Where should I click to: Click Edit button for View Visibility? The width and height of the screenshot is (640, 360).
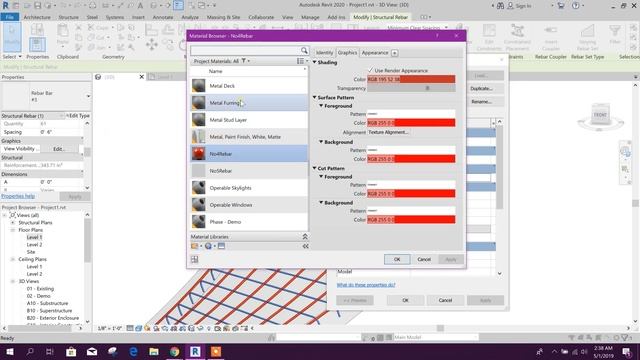click(x=59, y=149)
